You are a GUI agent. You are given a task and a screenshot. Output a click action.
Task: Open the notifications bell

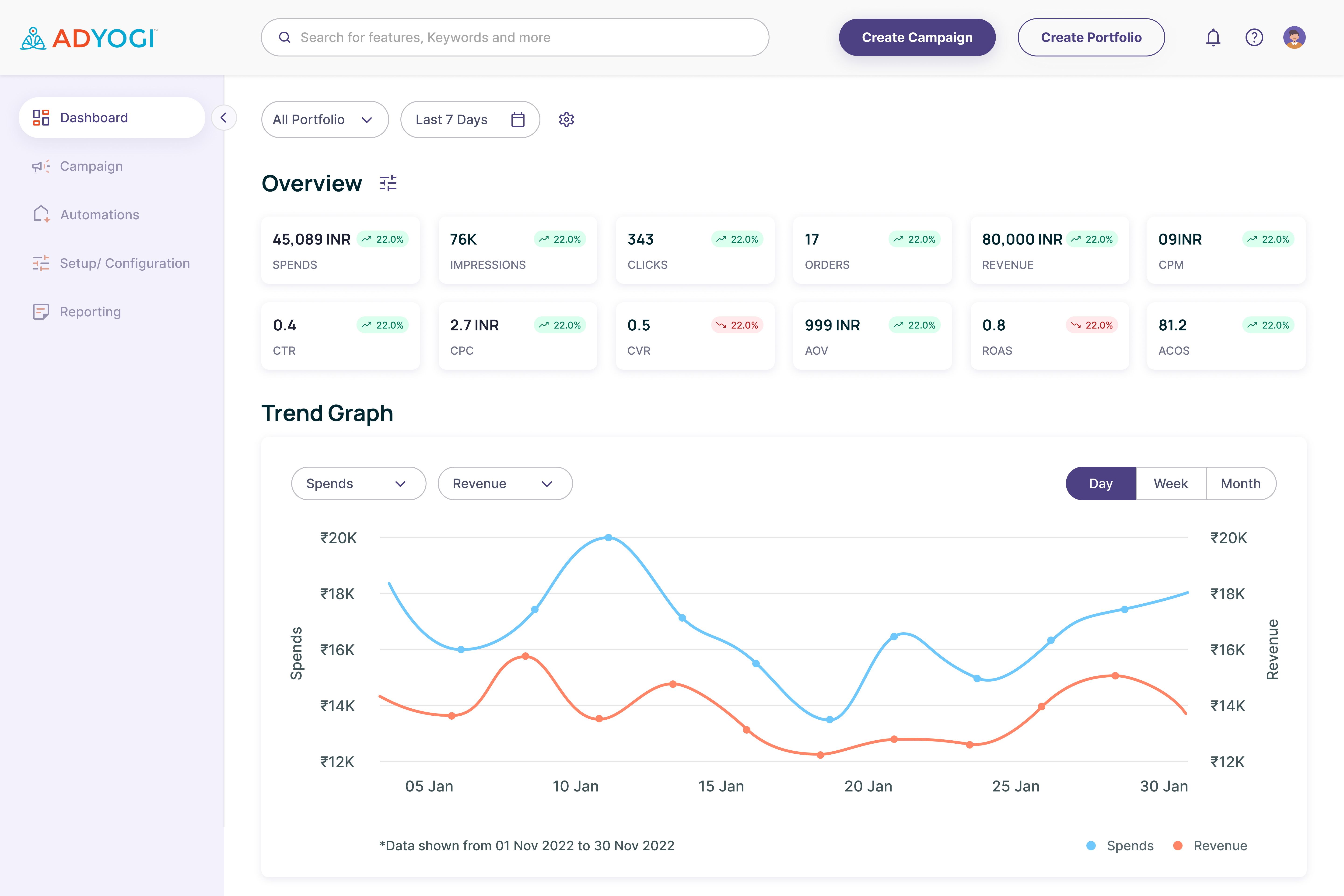1213,38
